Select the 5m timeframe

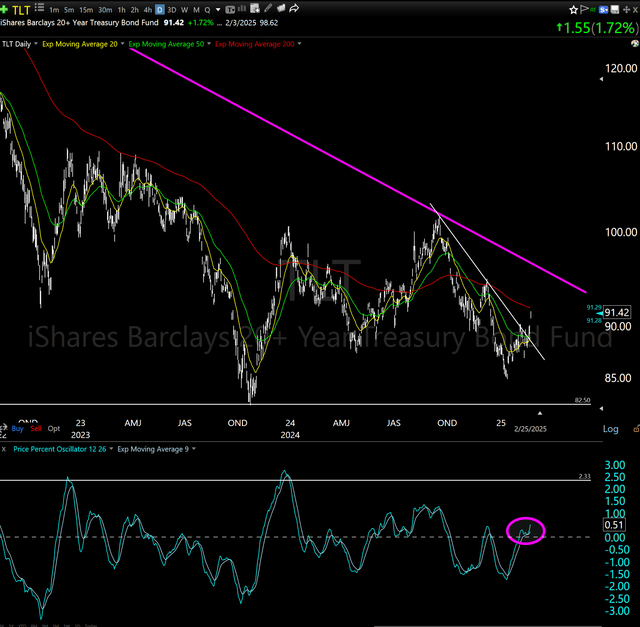69,10
